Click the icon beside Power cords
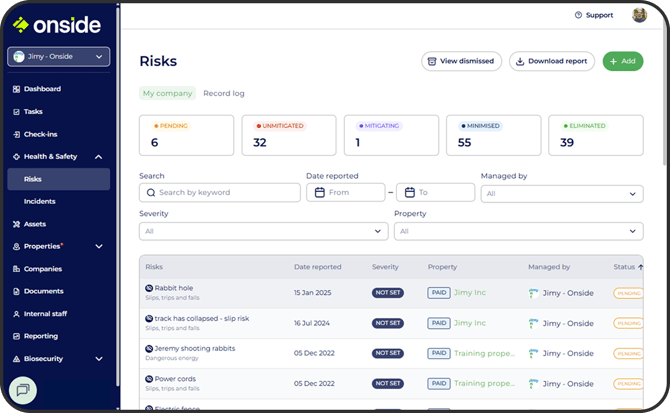670x413 pixels. coord(149,379)
